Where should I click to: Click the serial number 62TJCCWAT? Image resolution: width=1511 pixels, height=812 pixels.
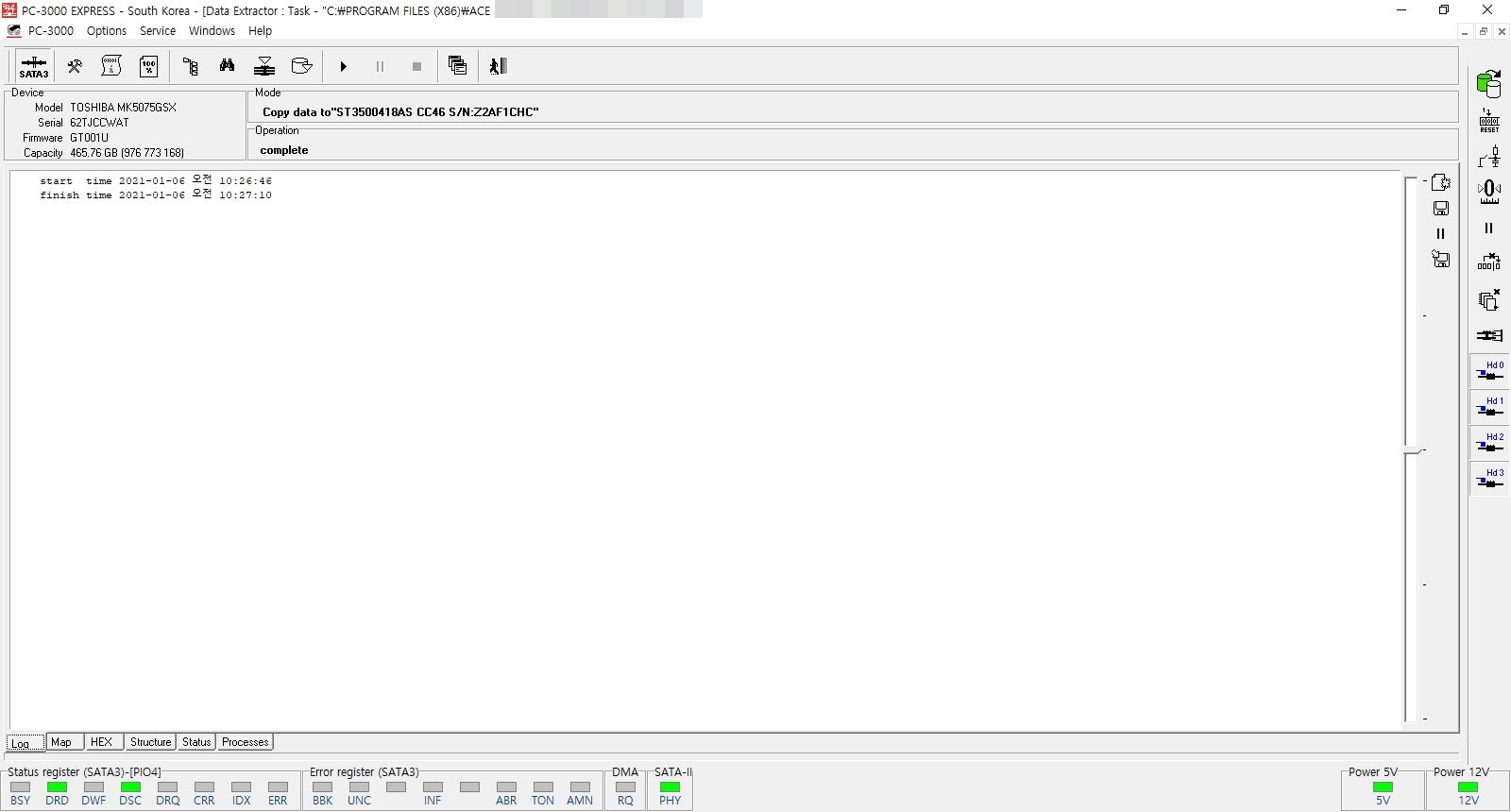pyautogui.click(x=99, y=123)
